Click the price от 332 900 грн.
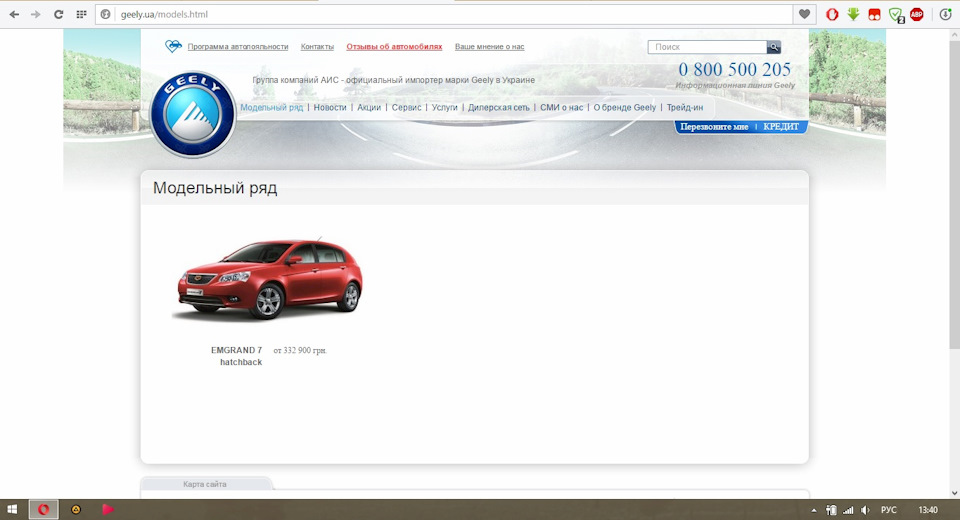The width and height of the screenshot is (960, 520). pyautogui.click(x=300, y=350)
